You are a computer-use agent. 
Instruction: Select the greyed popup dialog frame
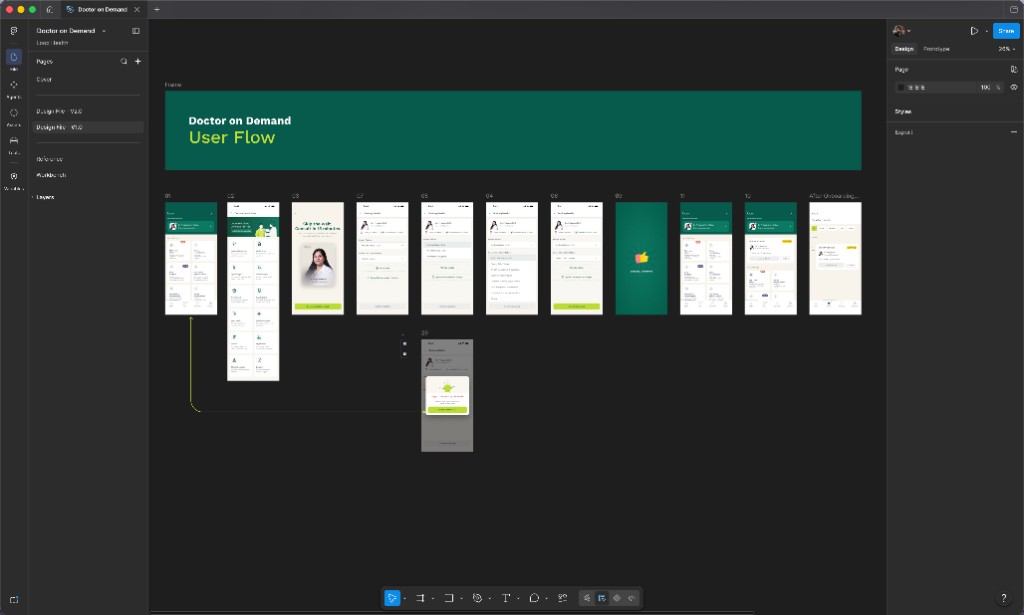point(447,395)
